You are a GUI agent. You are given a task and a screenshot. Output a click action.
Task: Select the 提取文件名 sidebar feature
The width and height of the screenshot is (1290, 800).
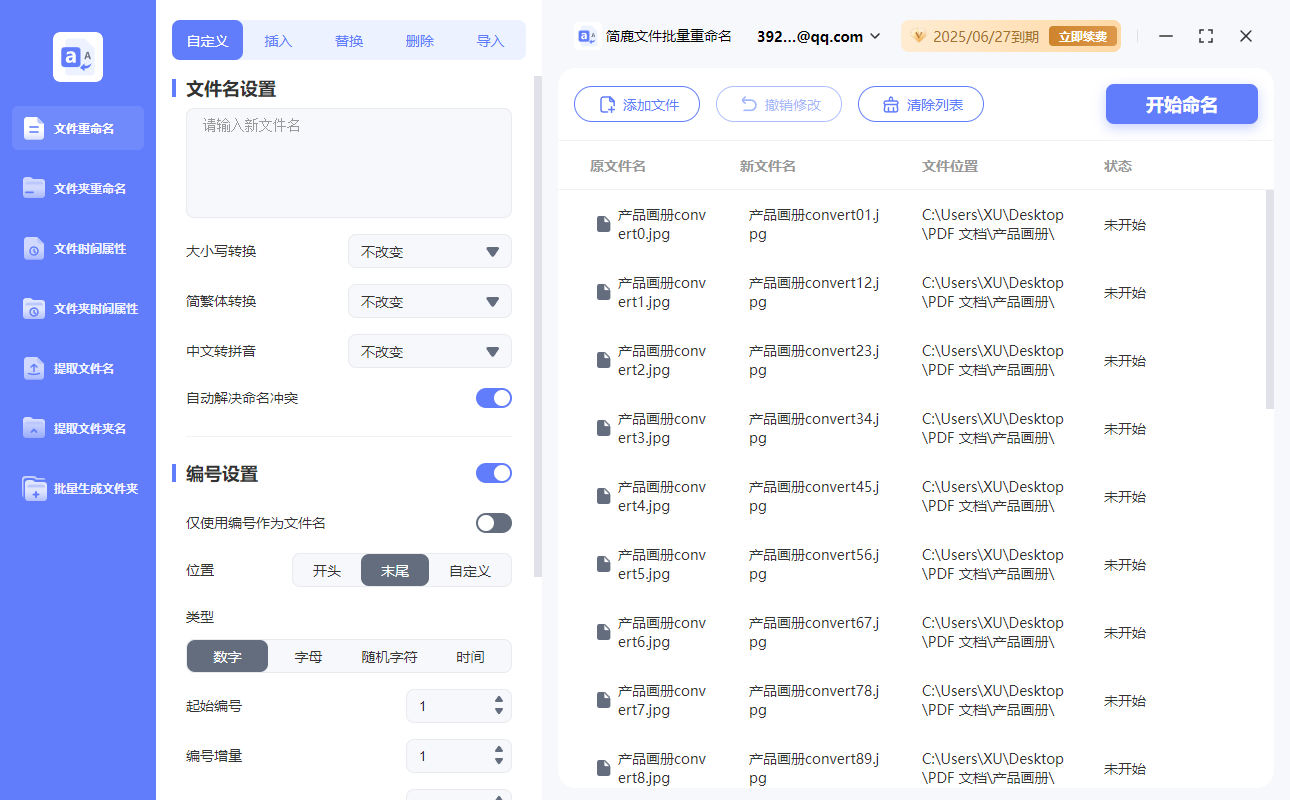(x=77, y=368)
